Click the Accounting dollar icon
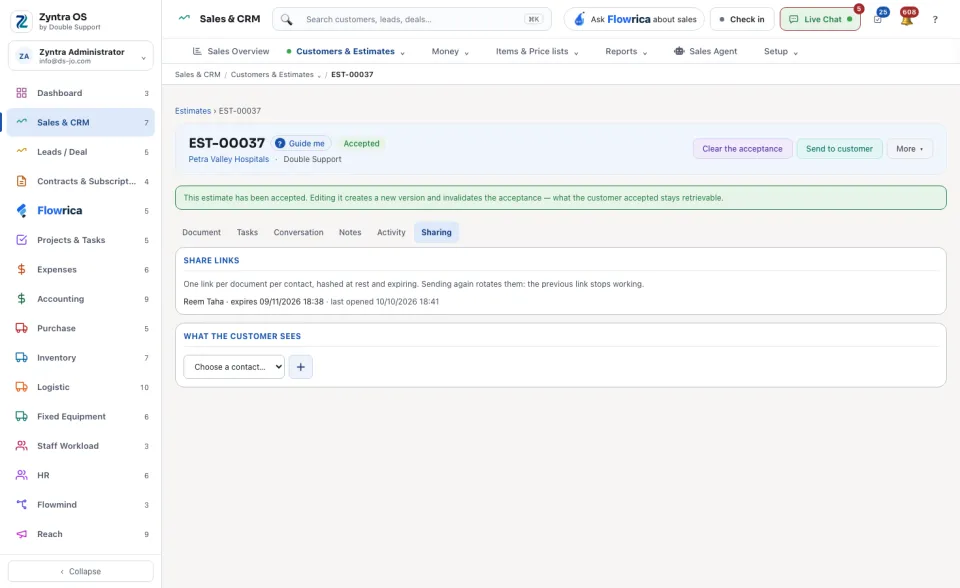This screenshot has height=588, width=960. pyautogui.click(x=21, y=299)
